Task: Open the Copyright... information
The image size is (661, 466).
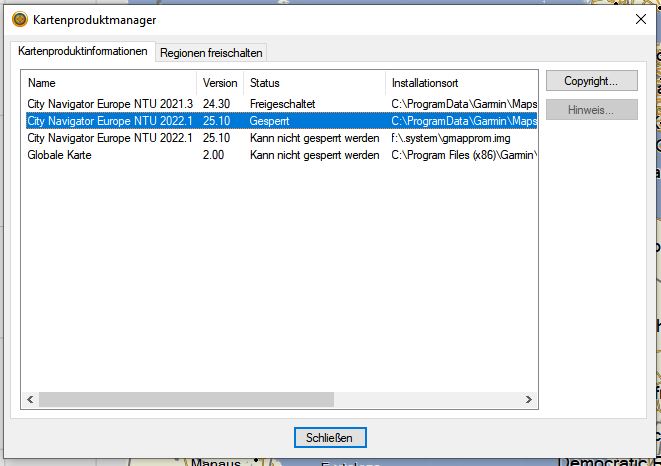Action: (x=591, y=81)
